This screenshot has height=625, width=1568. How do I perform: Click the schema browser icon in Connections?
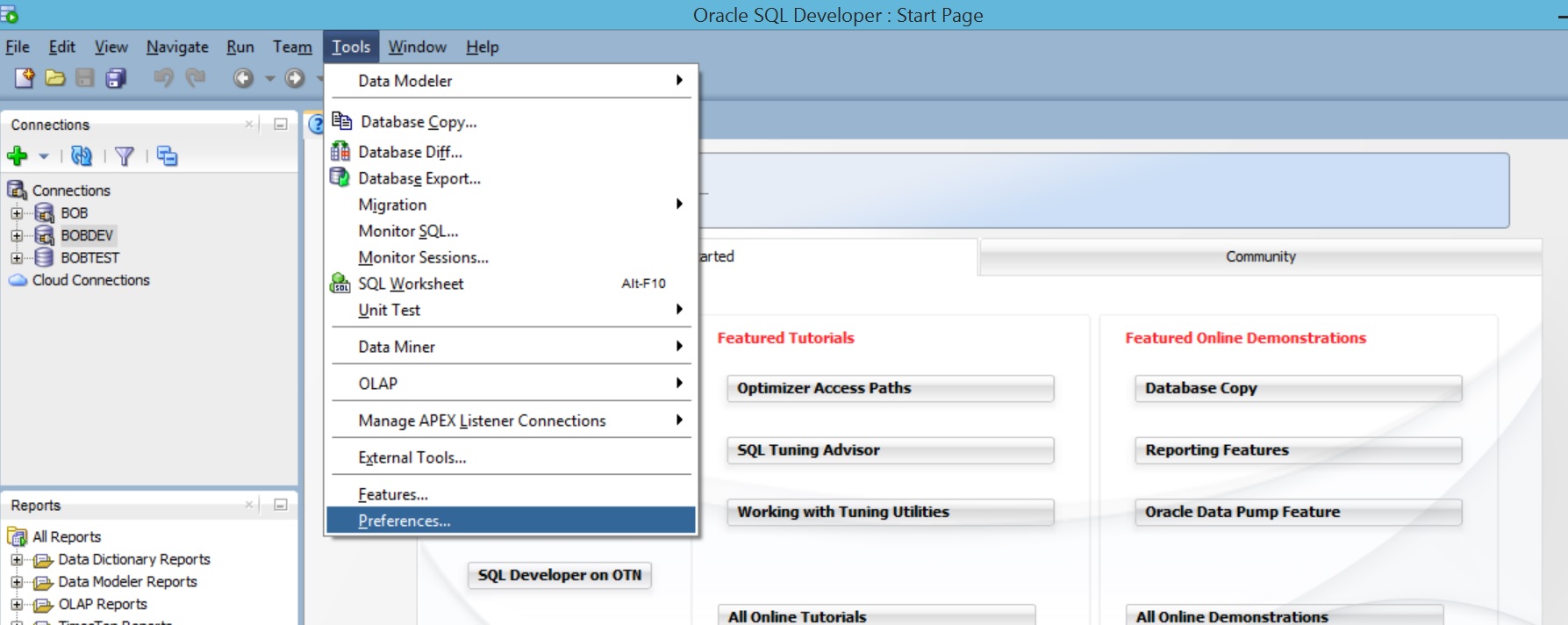coord(167,156)
